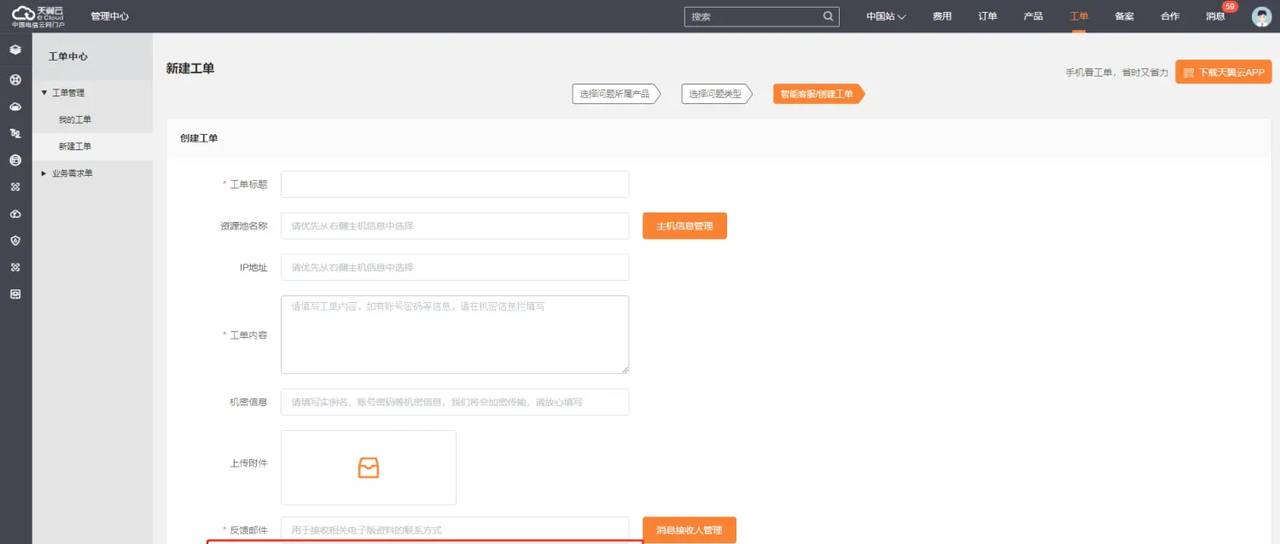Click the bottom-most sidebar icon
The image size is (1280, 544).
coord(15,295)
